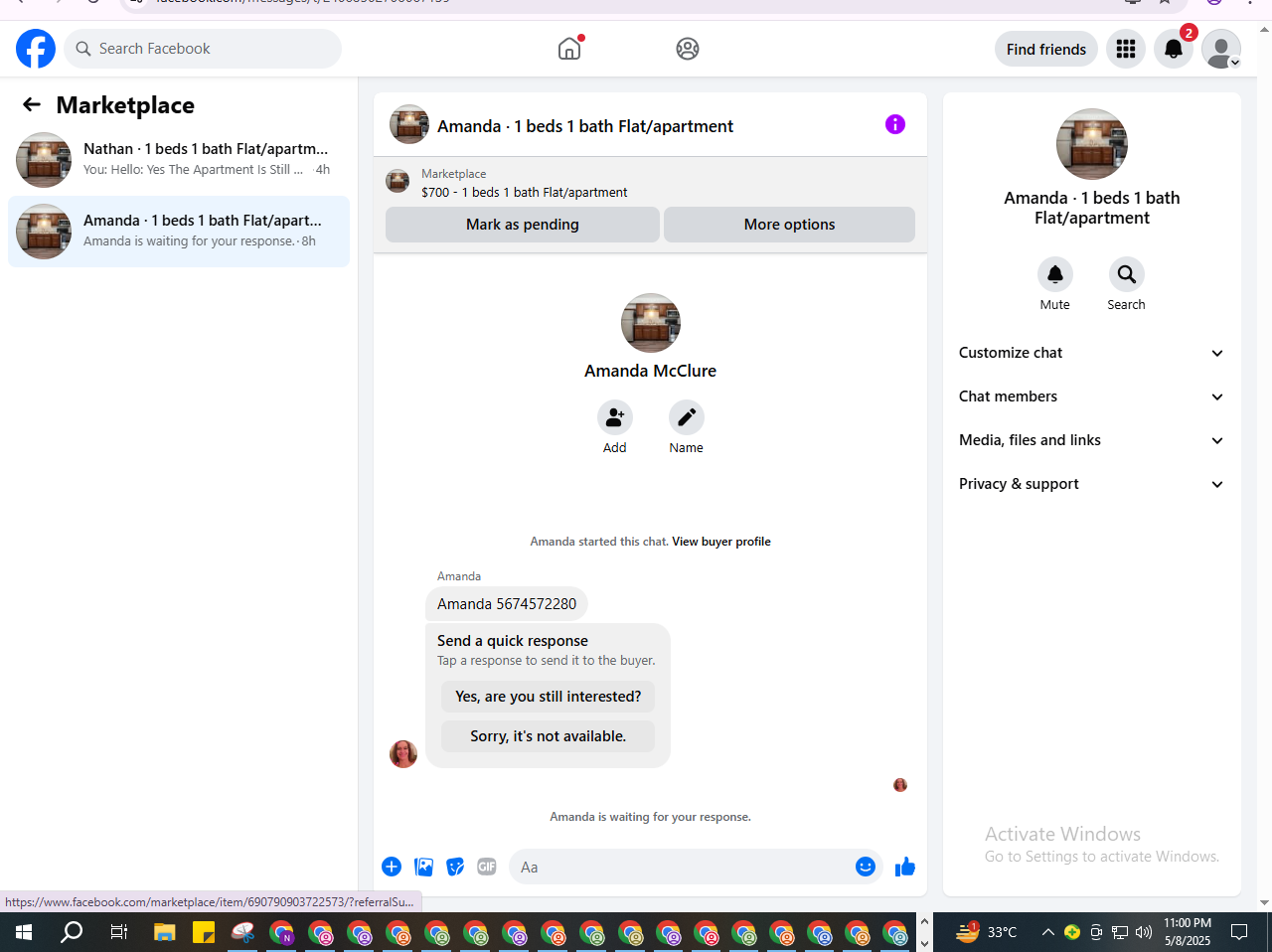The height and width of the screenshot is (952, 1272).
Task: Open the emoji picker in message box
Action: click(866, 867)
